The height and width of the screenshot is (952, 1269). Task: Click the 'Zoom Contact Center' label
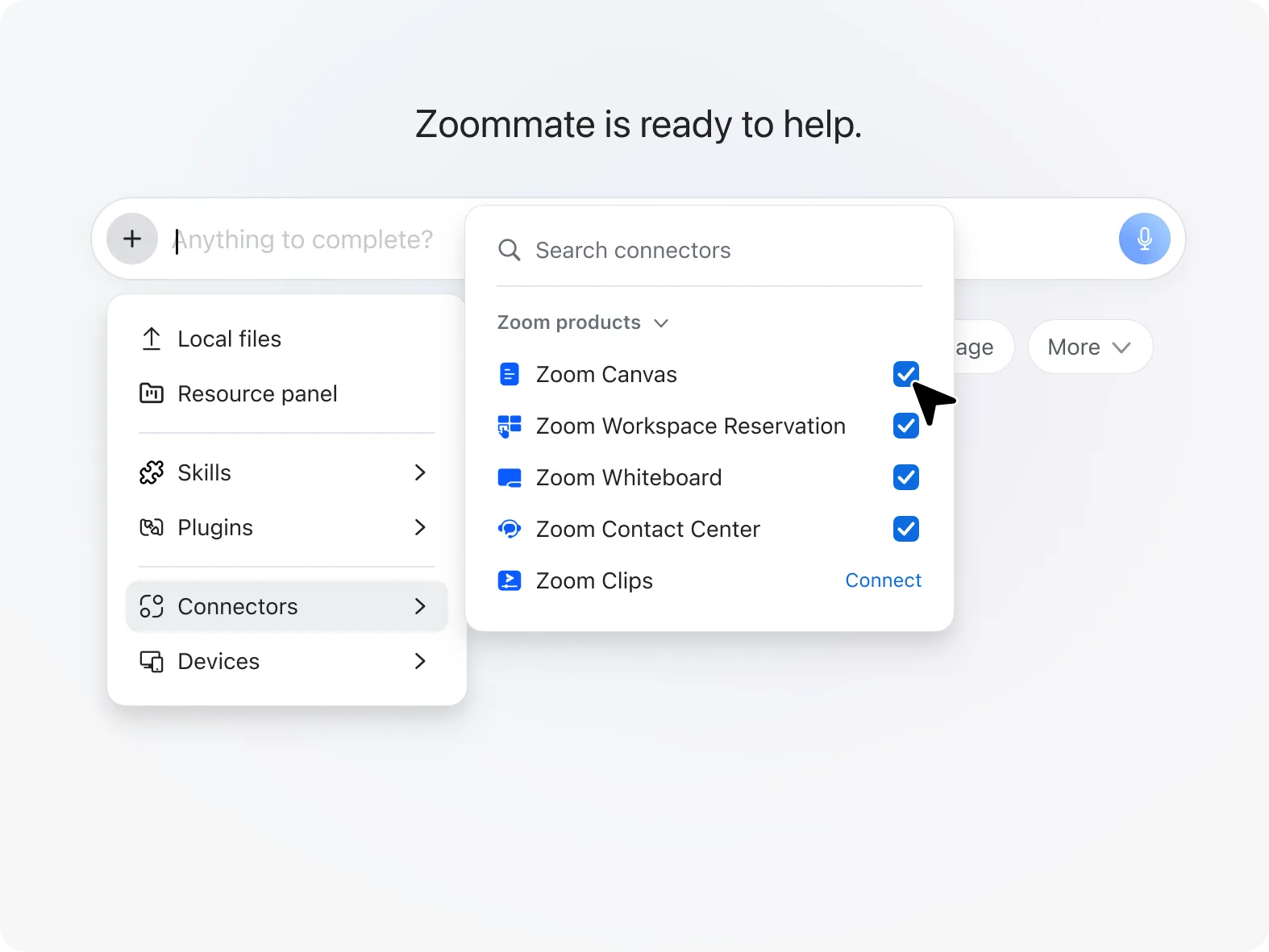tap(648, 529)
